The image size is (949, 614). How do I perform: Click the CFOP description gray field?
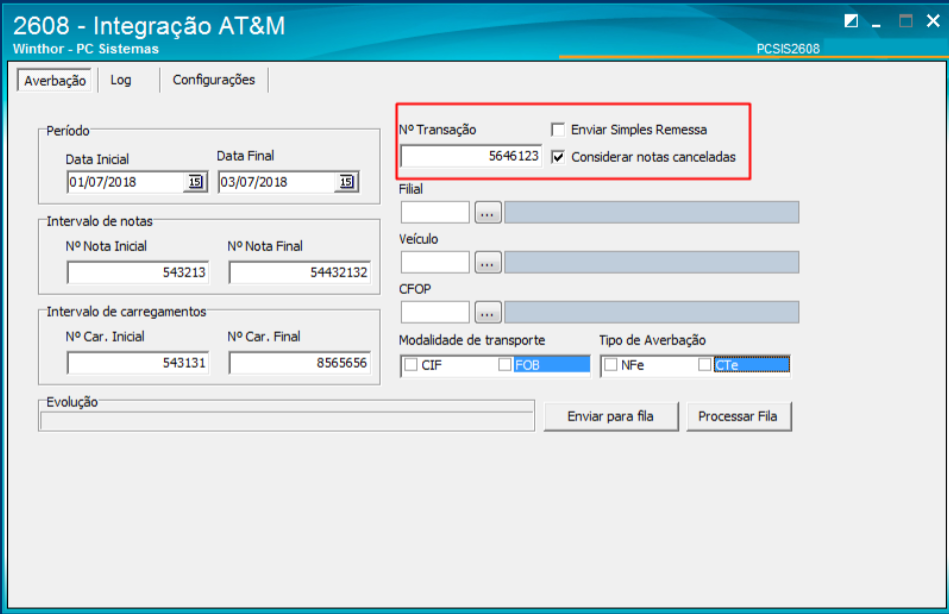(x=651, y=312)
